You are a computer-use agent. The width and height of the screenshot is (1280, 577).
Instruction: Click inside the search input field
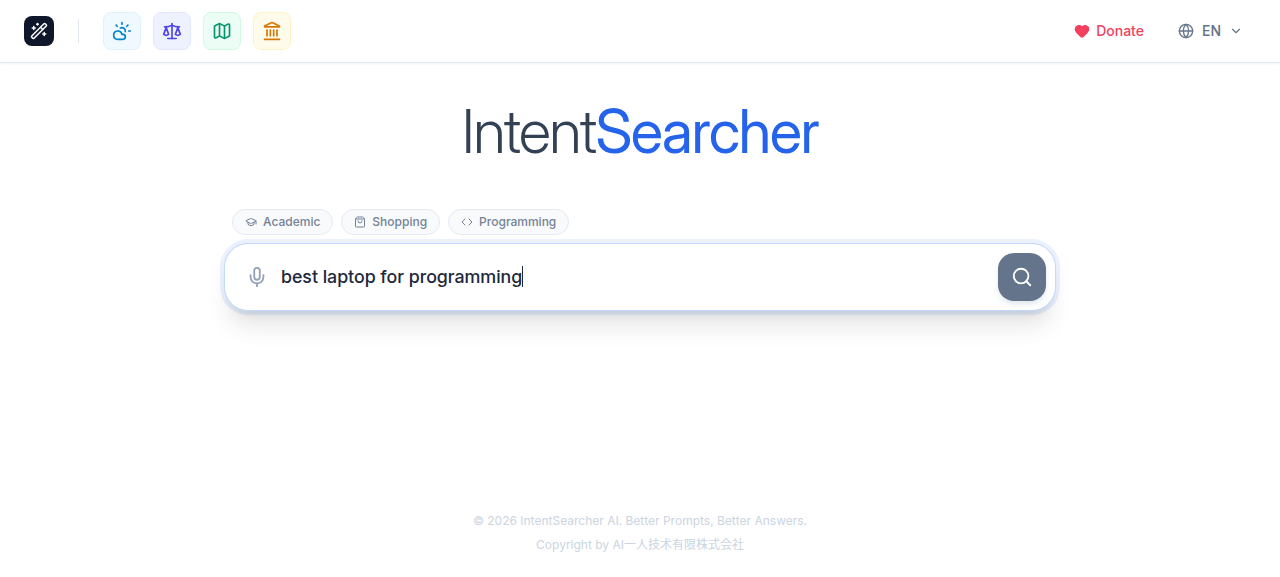[600, 277]
